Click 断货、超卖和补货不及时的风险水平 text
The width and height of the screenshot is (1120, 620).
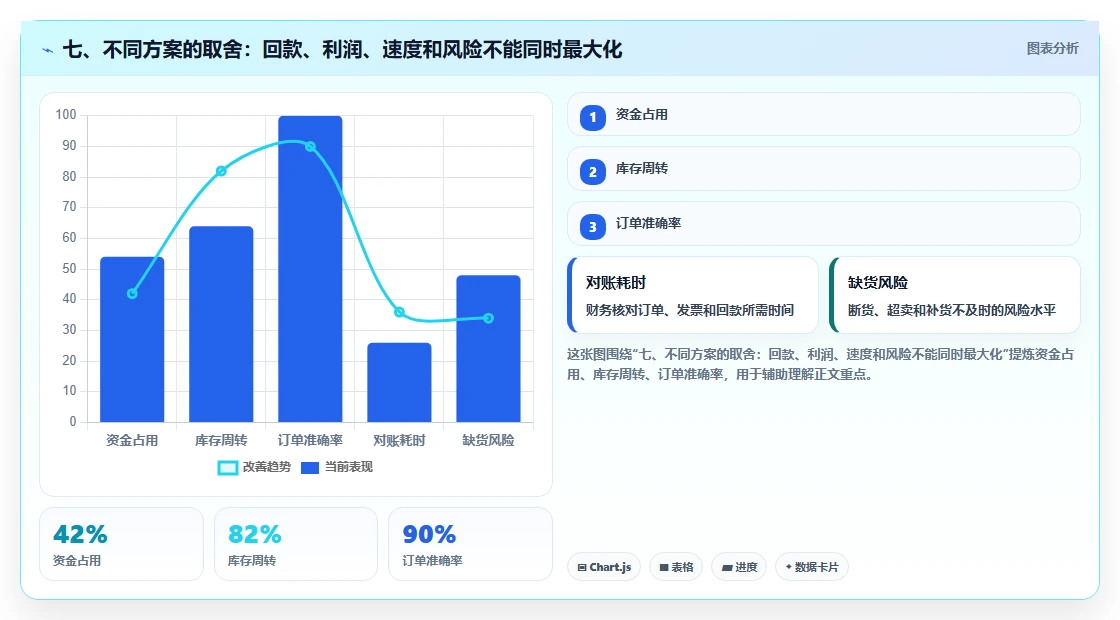pyautogui.click(x=952, y=310)
